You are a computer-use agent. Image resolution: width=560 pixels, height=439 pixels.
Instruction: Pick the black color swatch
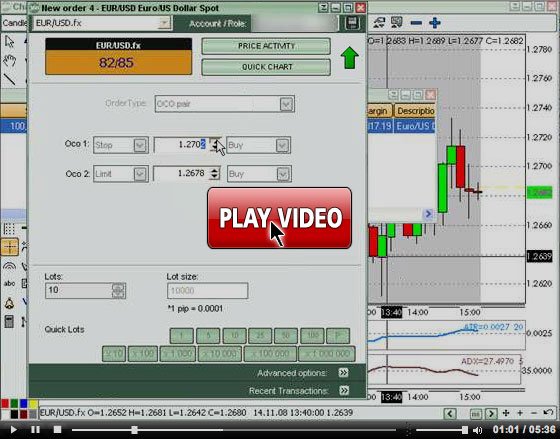[14, 414]
